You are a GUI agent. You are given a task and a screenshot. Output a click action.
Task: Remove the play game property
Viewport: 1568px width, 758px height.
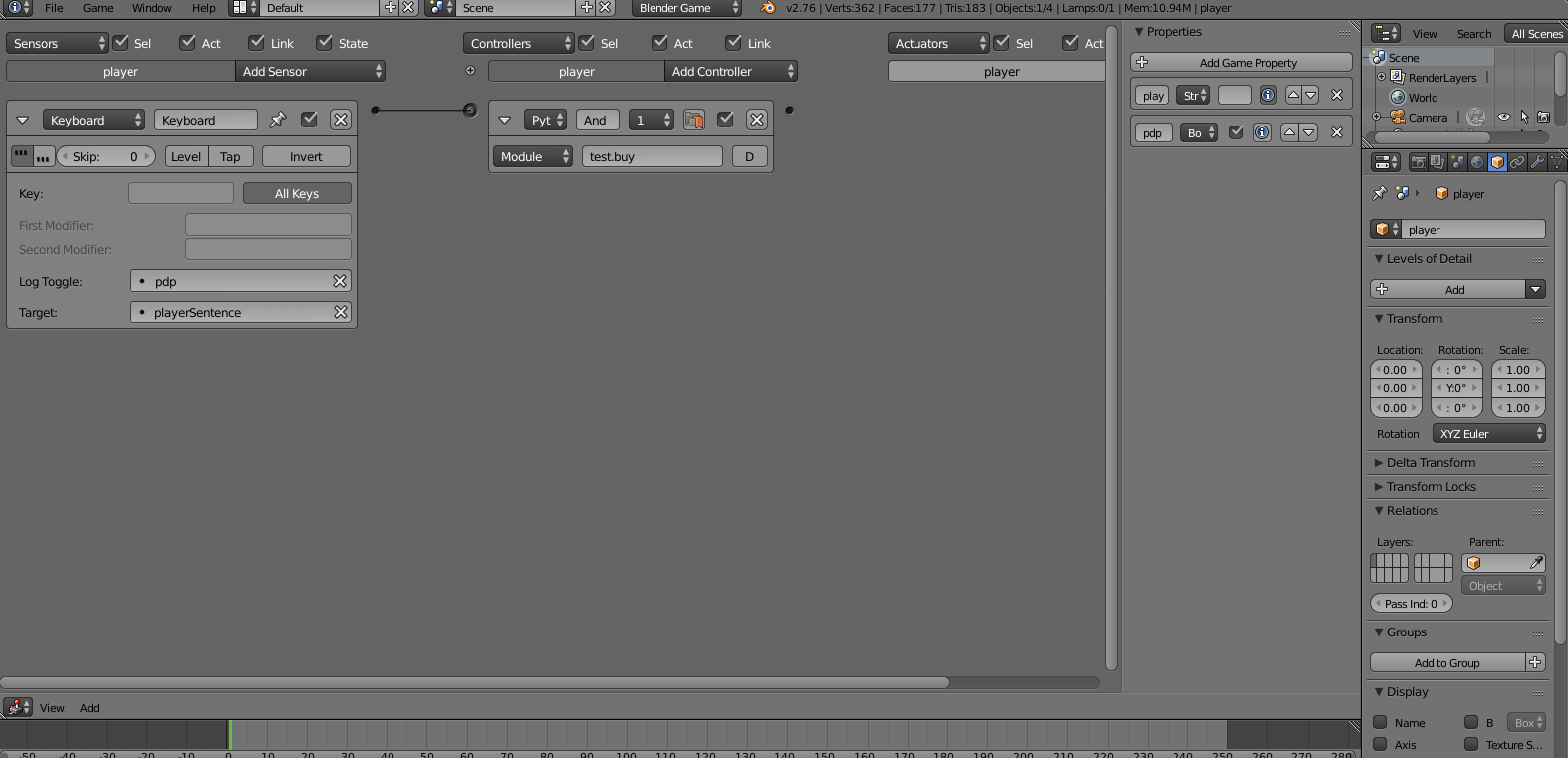point(1337,95)
